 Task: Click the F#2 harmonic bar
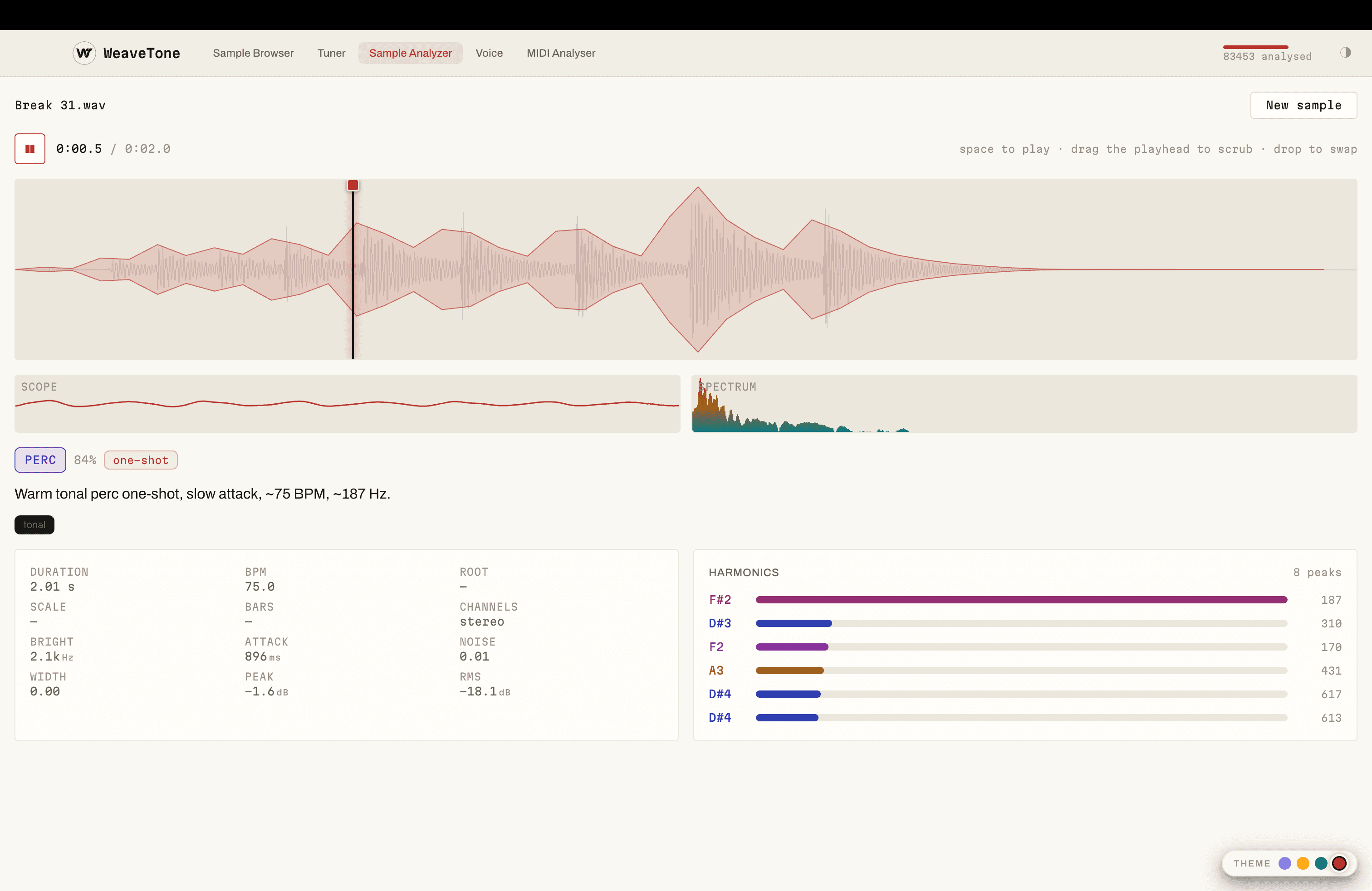tap(1021, 600)
